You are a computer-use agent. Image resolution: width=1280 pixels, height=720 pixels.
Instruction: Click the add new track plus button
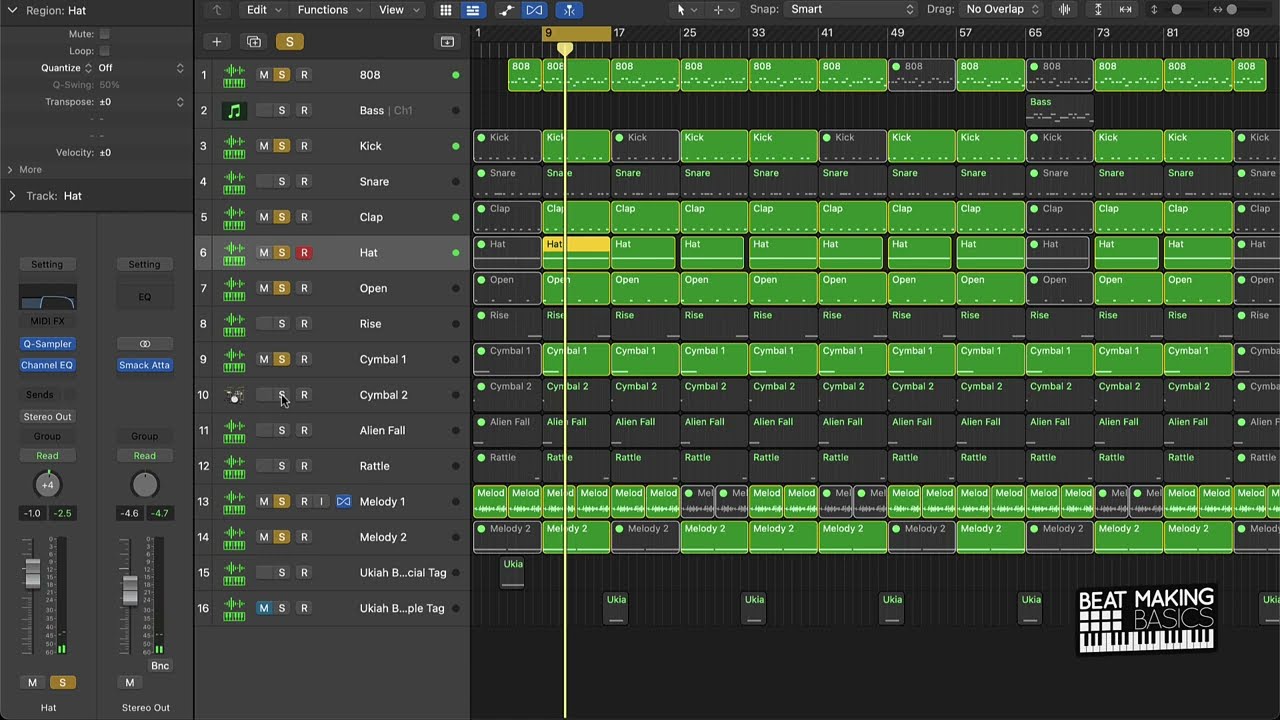click(x=216, y=42)
